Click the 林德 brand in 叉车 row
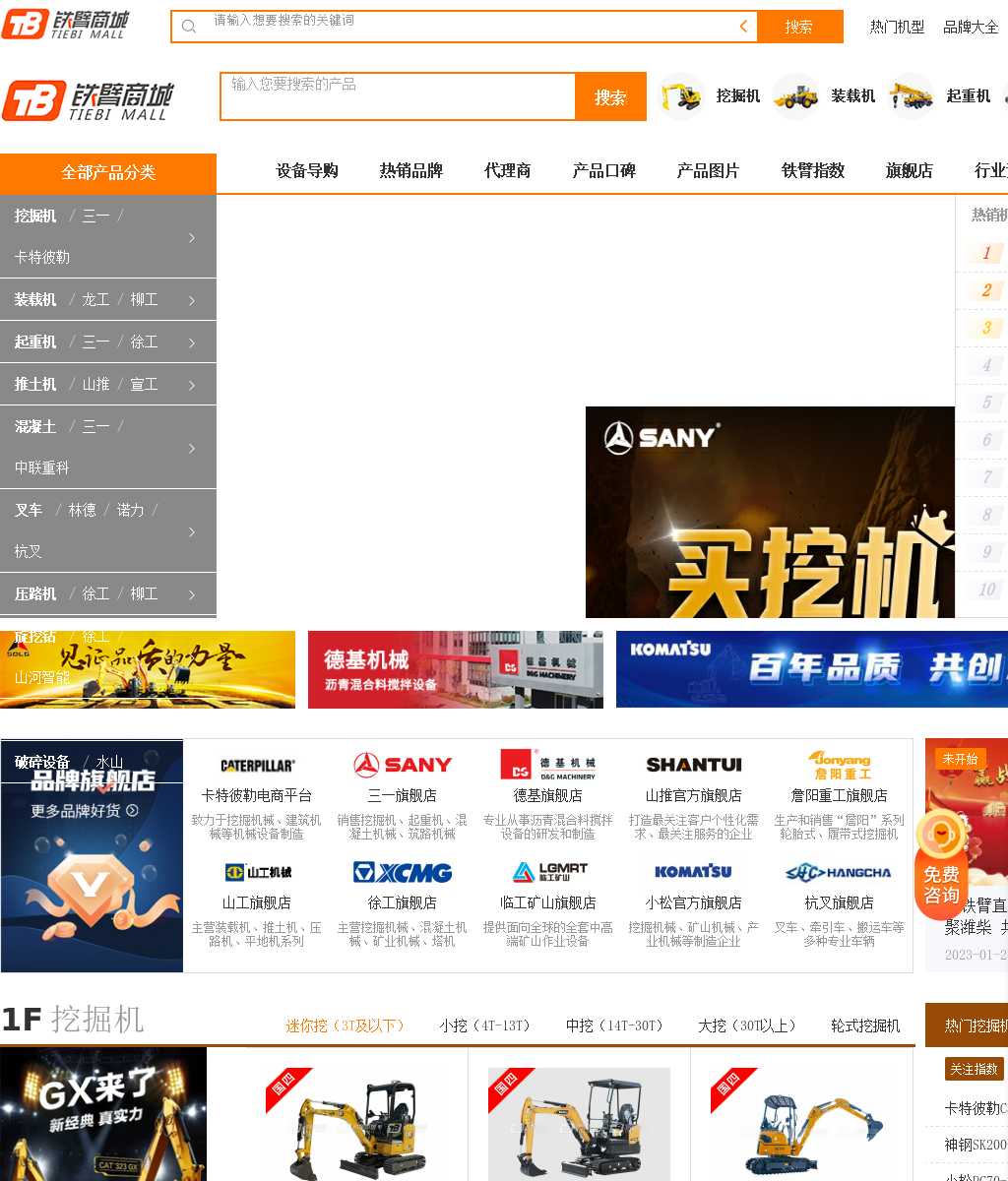Image resolution: width=1008 pixels, height=1181 pixels. click(82, 511)
